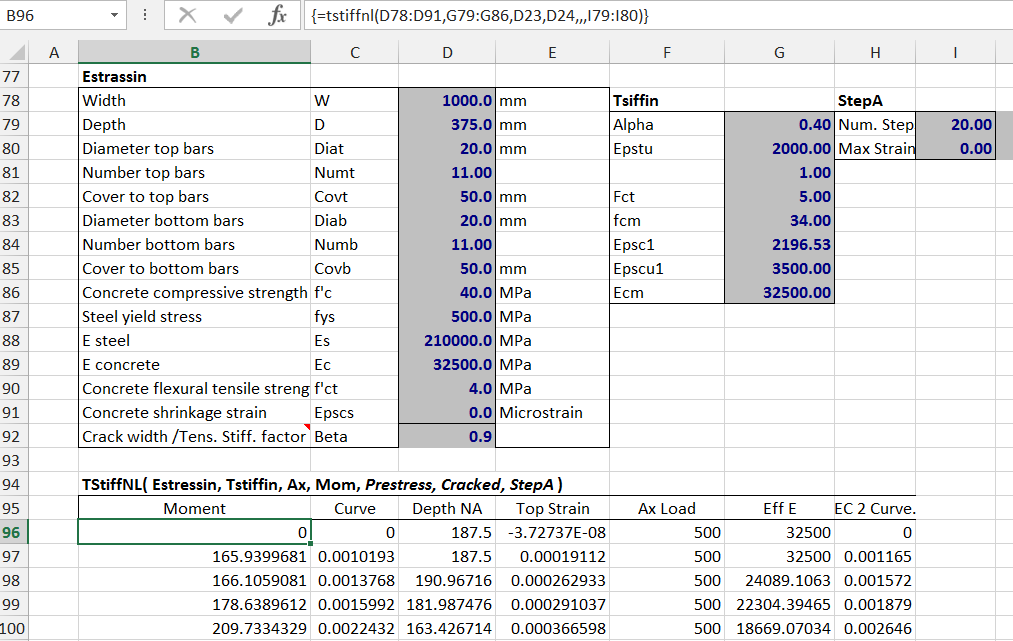Click the Crack width /Tens. Stiff. factor cell
Screen dimensions: 1013x641
point(194,437)
